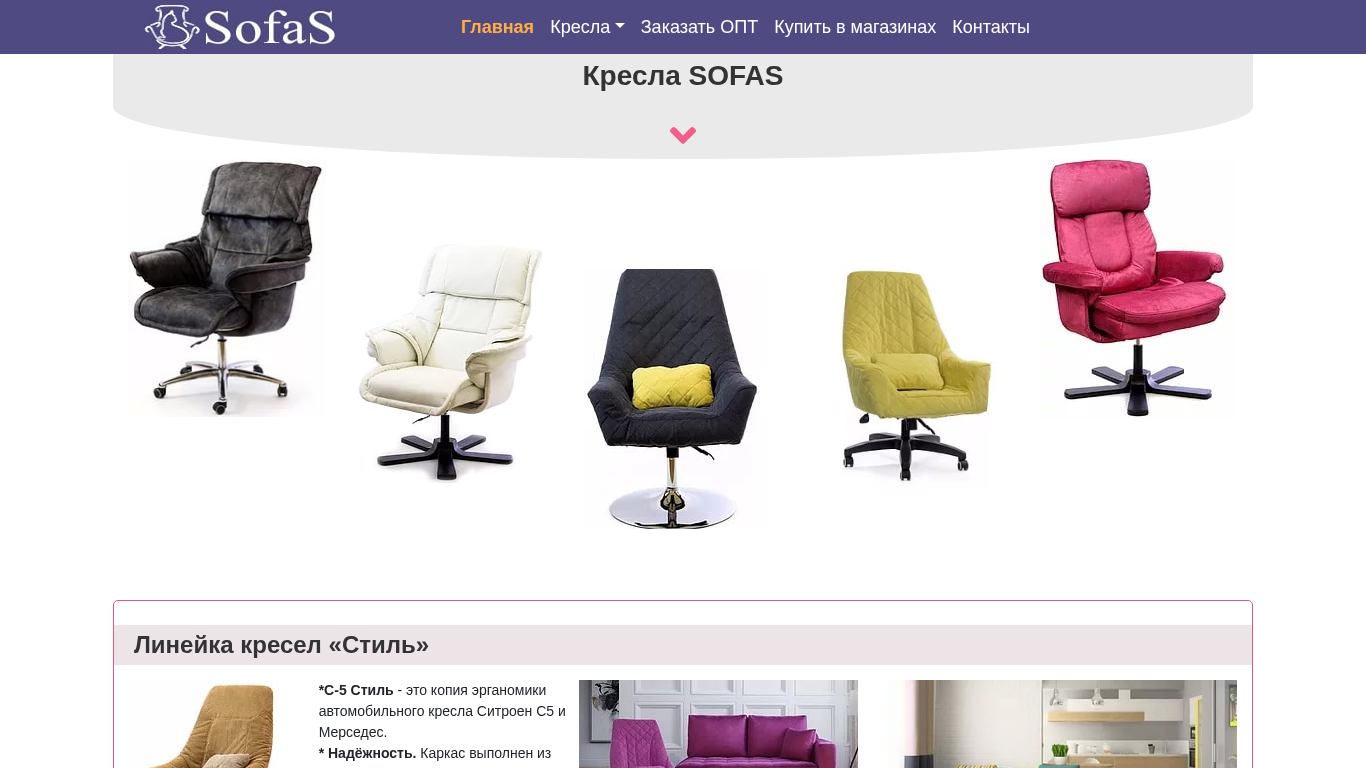
Task: Open the kitchen interior photo
Action: [x=1062, y=724]
